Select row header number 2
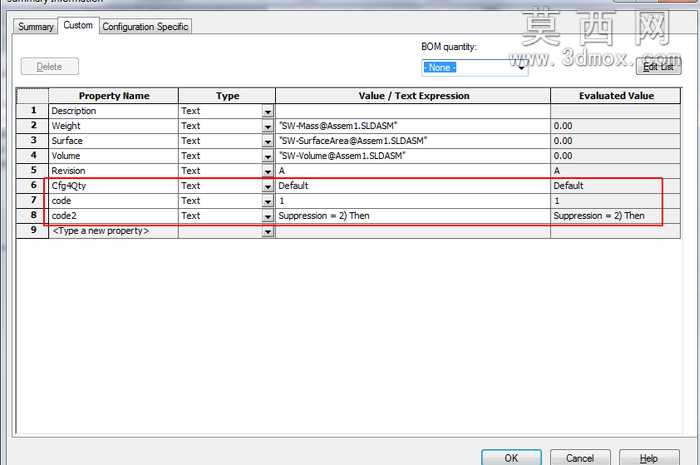This screenshot has height=465, width=700. (x=33, y=126)
